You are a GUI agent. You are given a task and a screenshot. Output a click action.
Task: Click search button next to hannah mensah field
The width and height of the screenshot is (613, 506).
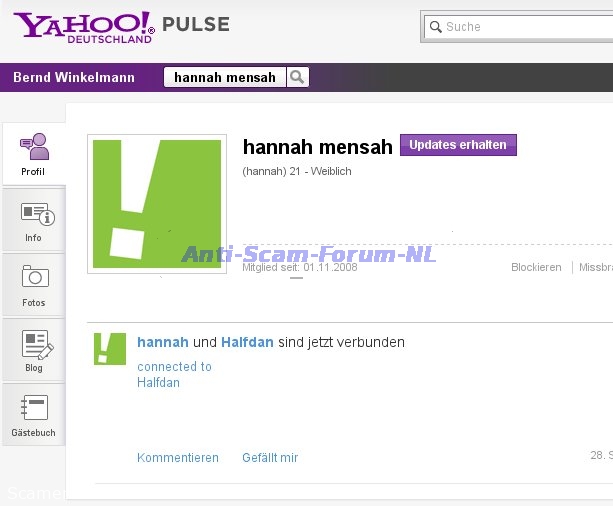(x=297, y=77)
